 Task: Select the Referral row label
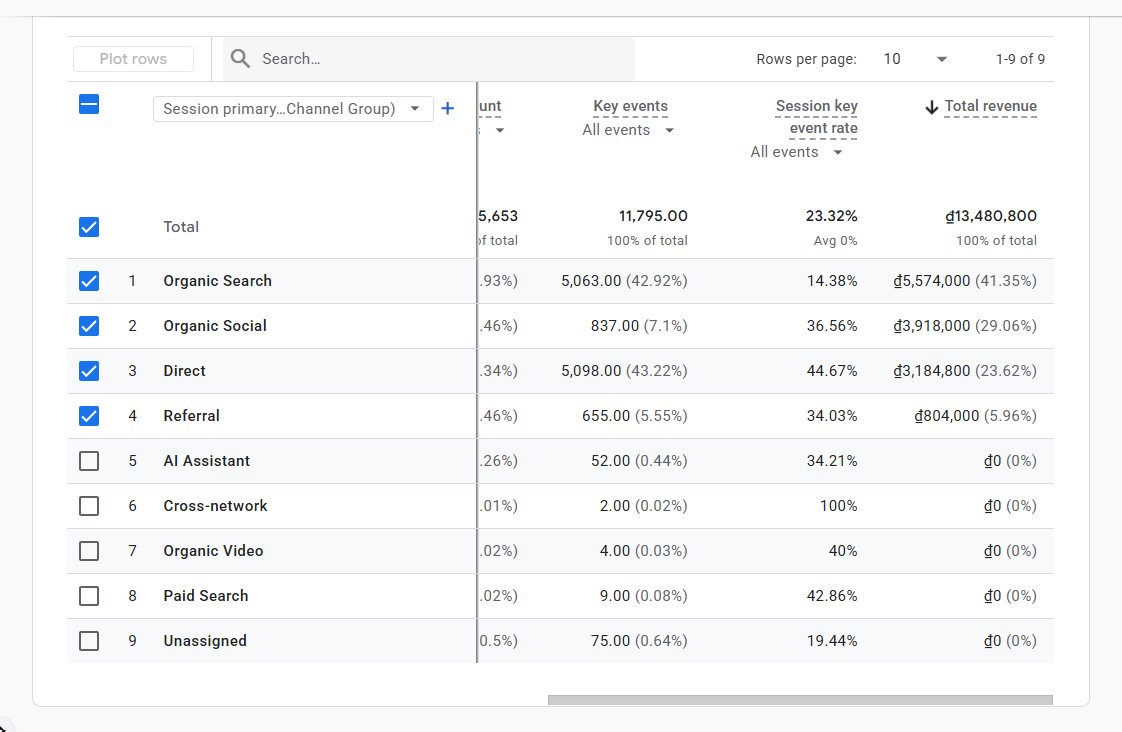[191, 416]
